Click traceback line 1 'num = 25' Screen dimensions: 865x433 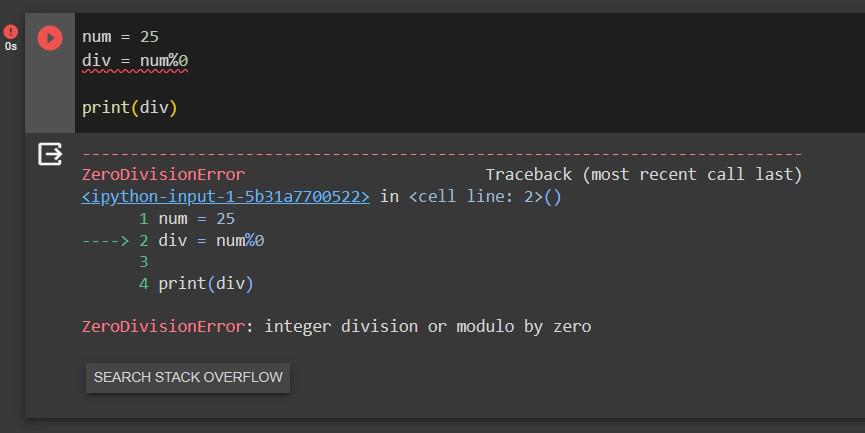[196, 218]
